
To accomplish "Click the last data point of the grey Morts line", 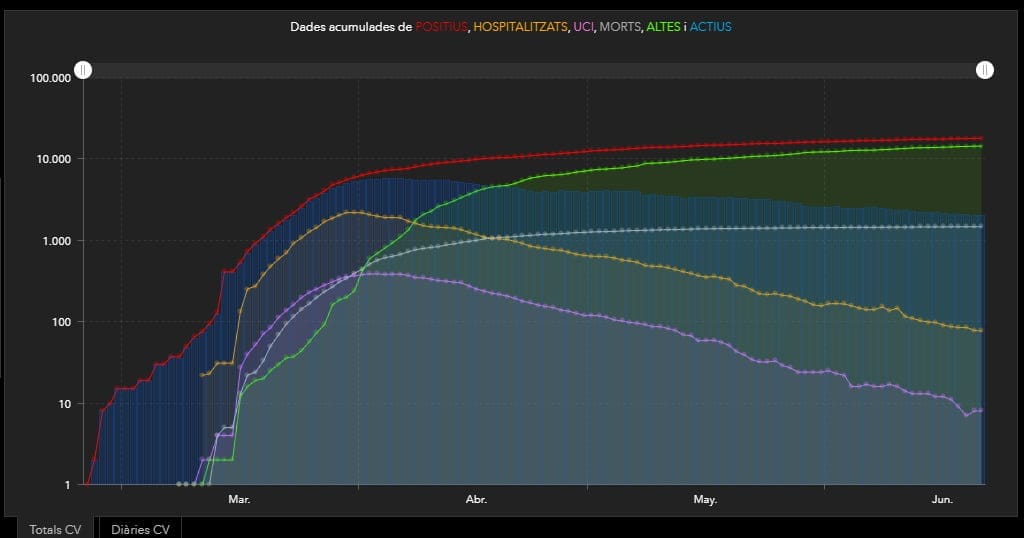I will coord(981,227).
